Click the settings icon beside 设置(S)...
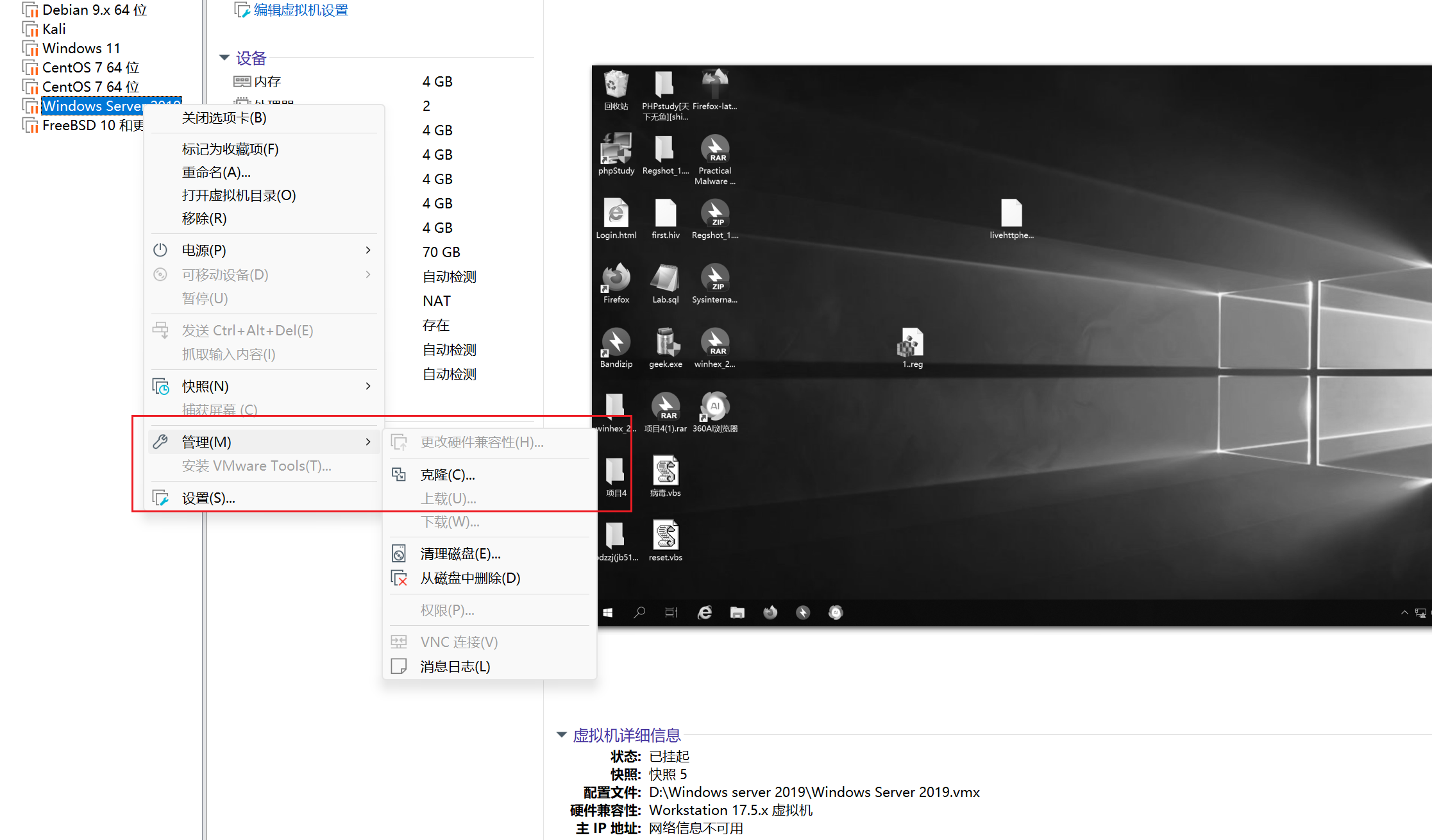This screenshot has height=840, width=1432. pos(160,498)
